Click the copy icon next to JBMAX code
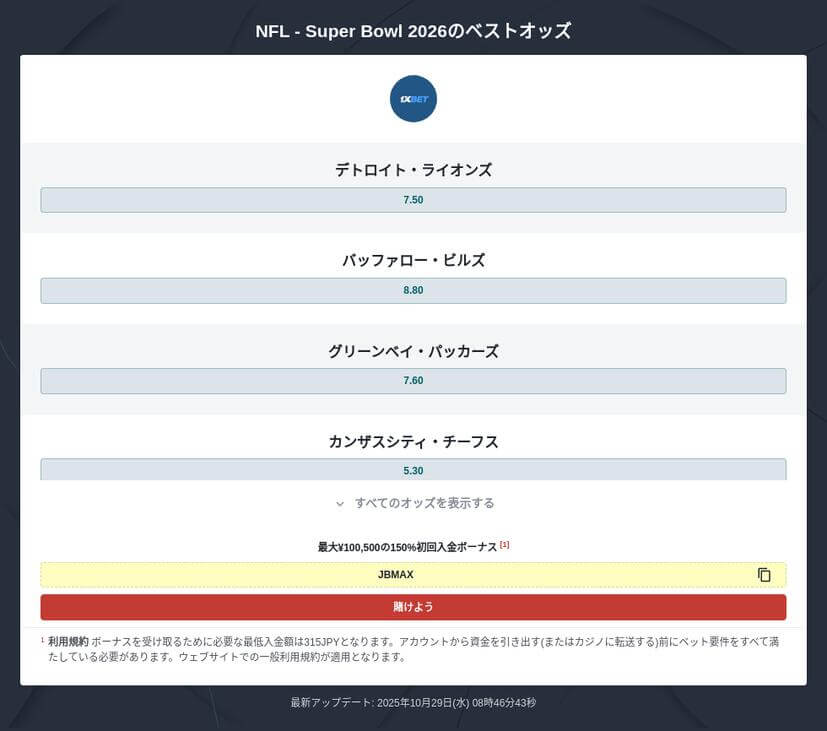Viewport: 827px width, 731px height. [764, 574]
